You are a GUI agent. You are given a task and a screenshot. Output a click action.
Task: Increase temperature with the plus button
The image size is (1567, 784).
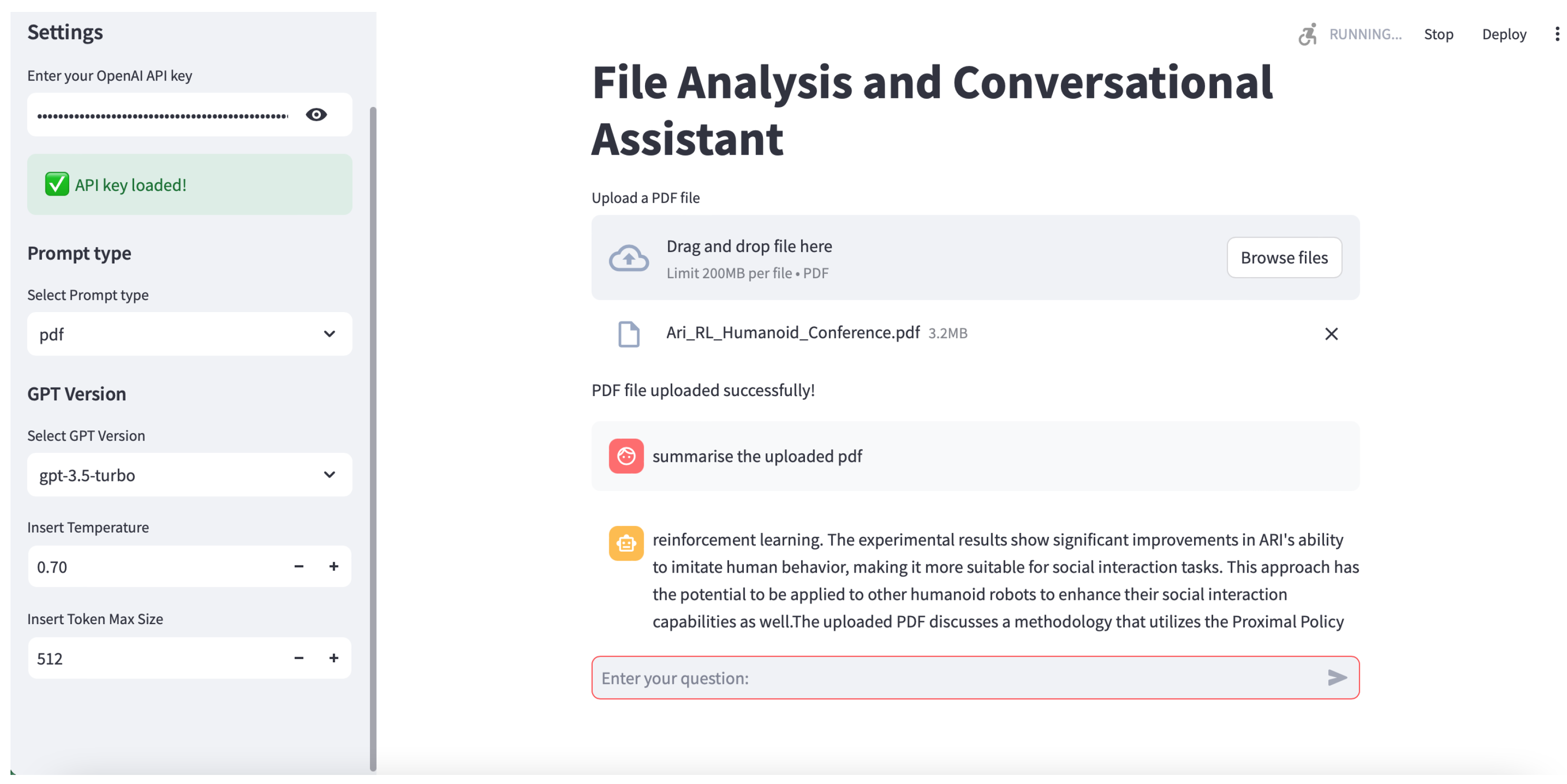[334, 566]
